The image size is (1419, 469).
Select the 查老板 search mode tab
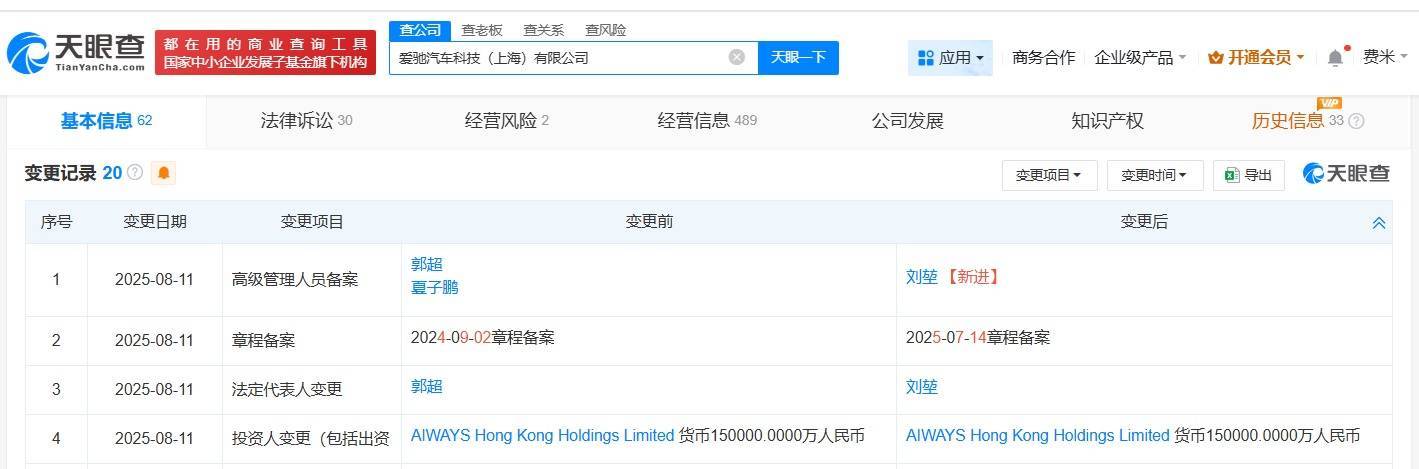point(482,30)
